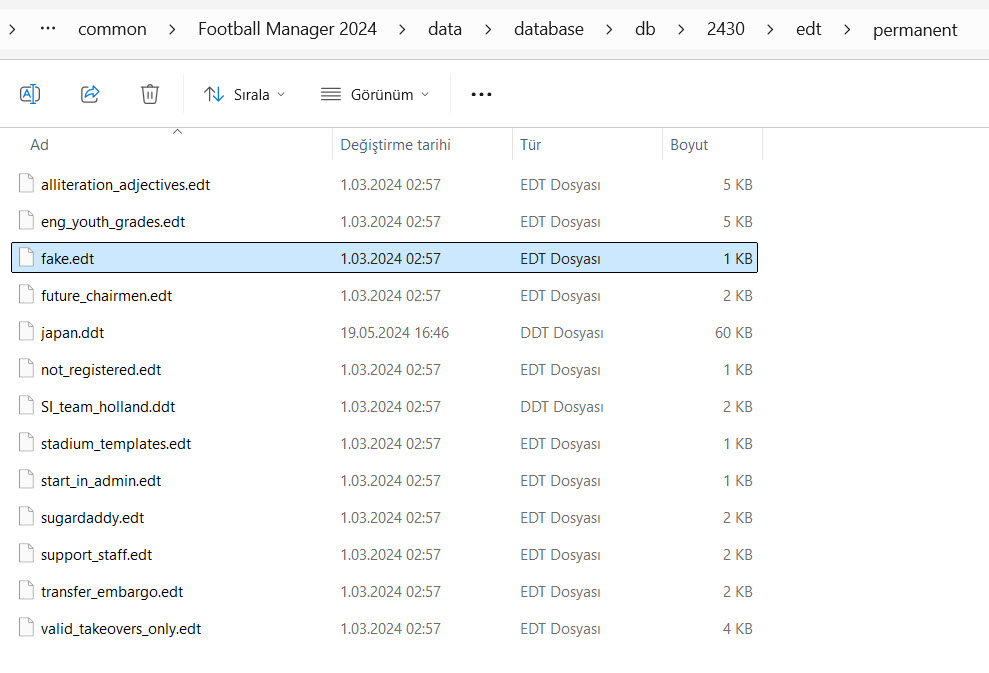The image size is (989, 673).
Task: Select the transfer_embargo.edt file
Action: pyautogui.click(x=112, y=592)
